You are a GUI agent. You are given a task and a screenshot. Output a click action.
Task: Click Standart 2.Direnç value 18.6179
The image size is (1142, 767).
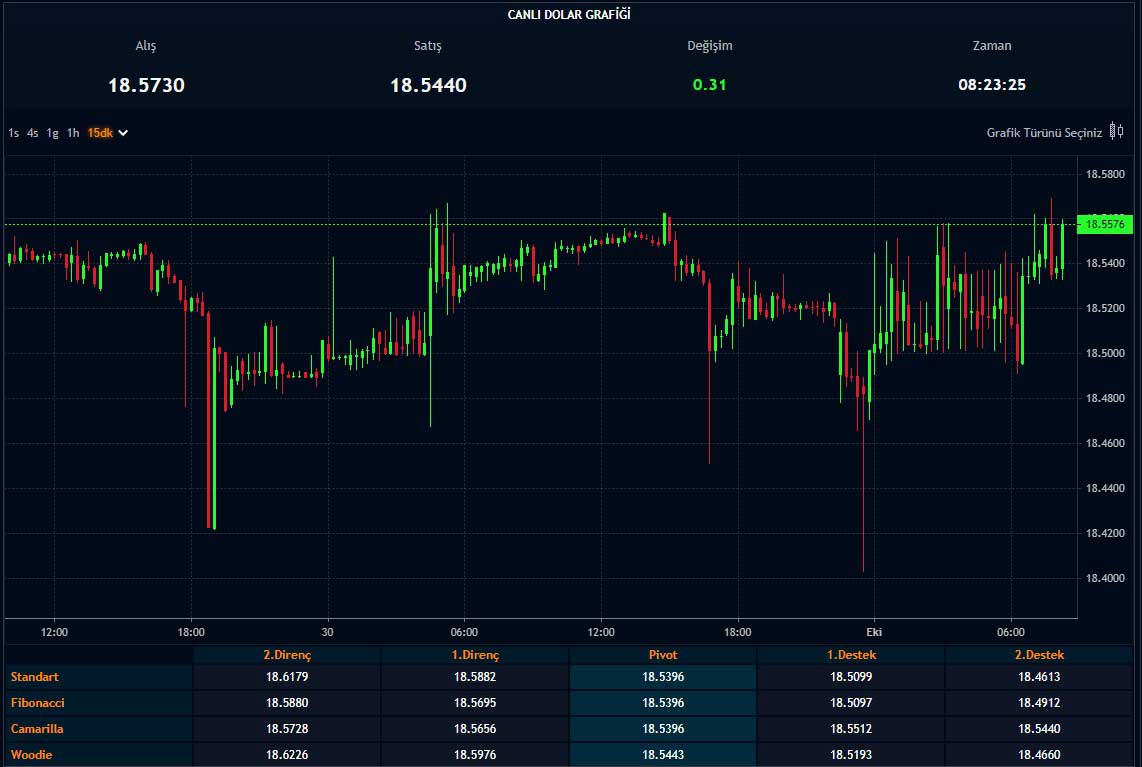point(287,677)
